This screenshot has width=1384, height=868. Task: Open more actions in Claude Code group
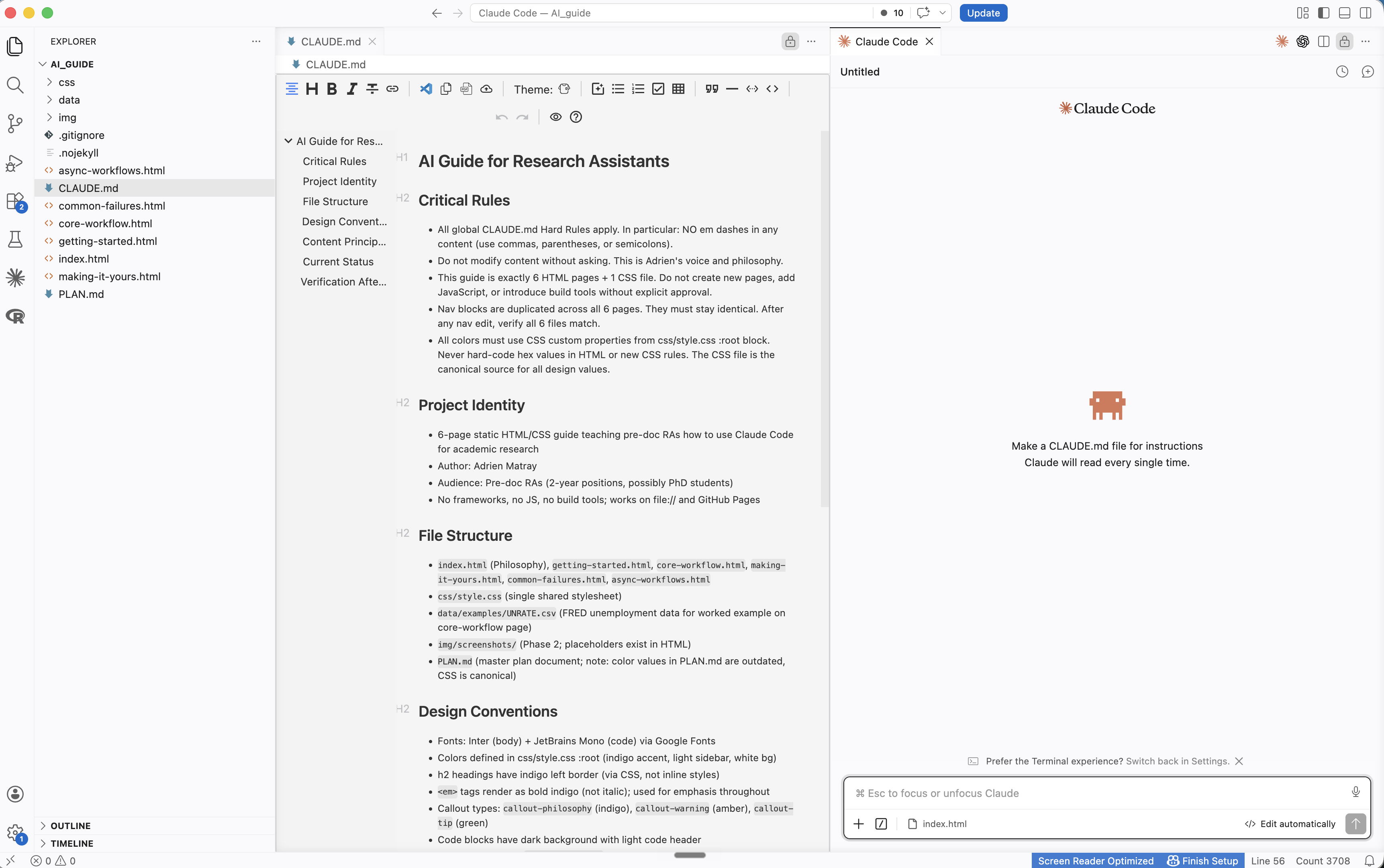click(x=1366, y=41)
